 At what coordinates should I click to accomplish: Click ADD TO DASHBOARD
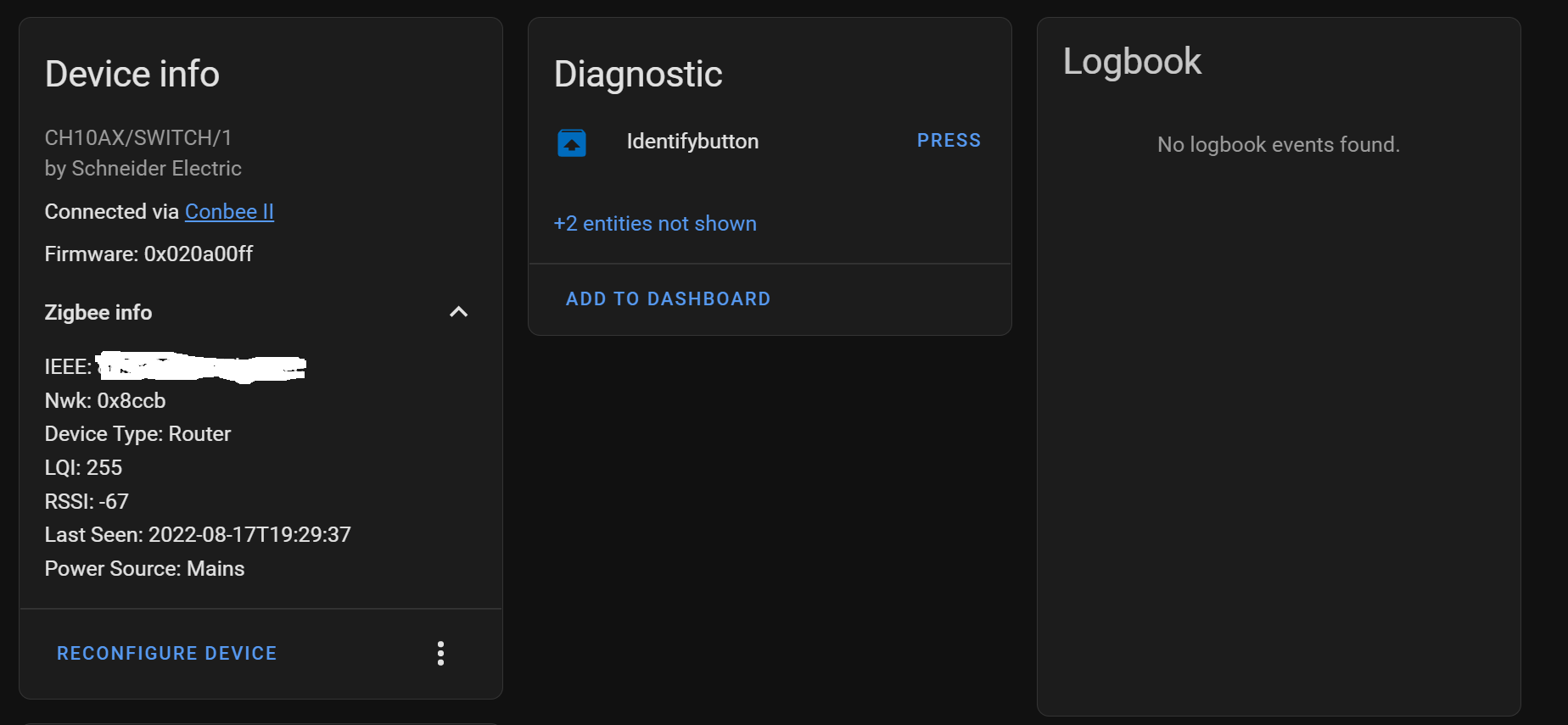(669, 298)
